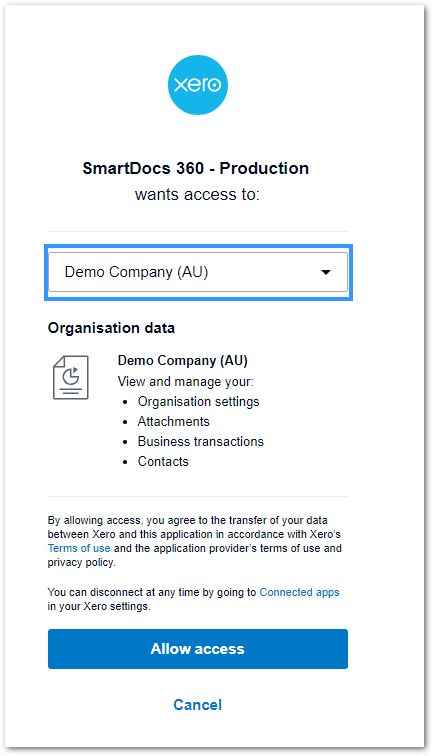Viewport: 433px width, 756px height.
Task: Click the Attachments list item
Action: click(174, 421)
